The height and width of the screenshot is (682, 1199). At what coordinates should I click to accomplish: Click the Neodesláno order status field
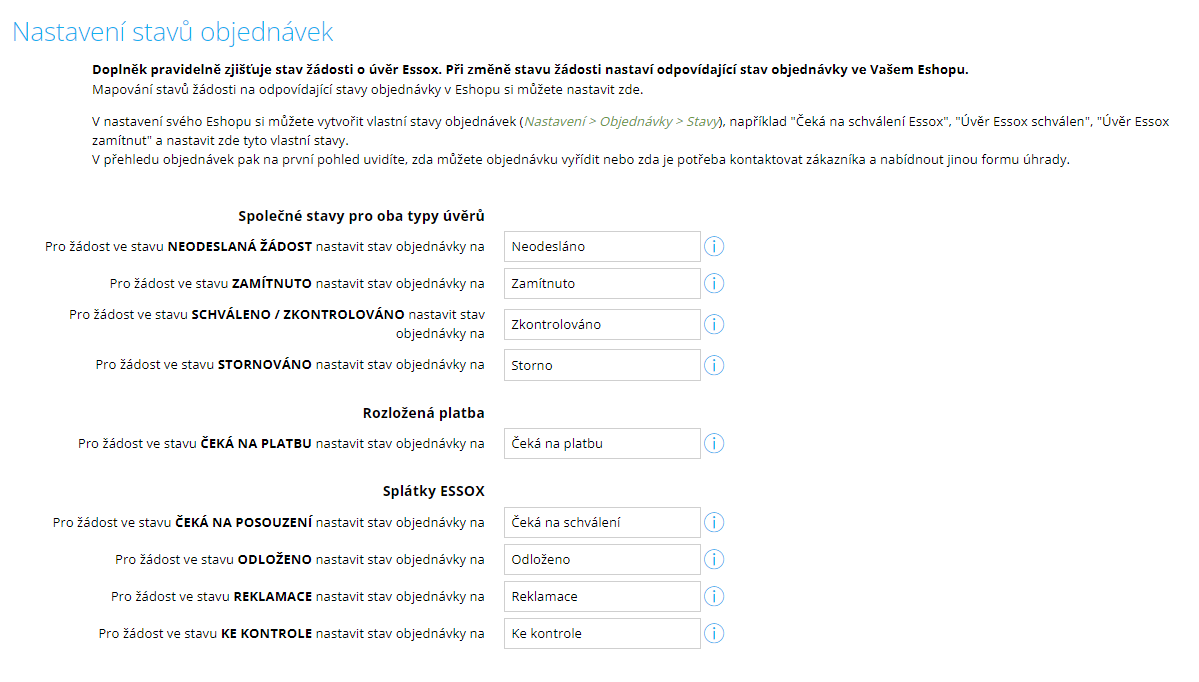click(x=601, y=246)
